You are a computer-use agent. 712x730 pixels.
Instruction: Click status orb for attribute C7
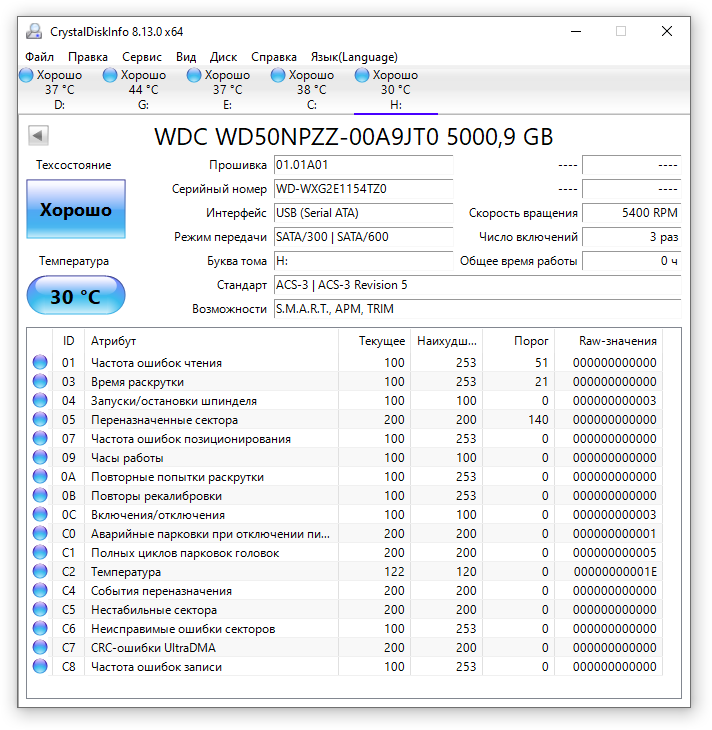coord(40,647)
